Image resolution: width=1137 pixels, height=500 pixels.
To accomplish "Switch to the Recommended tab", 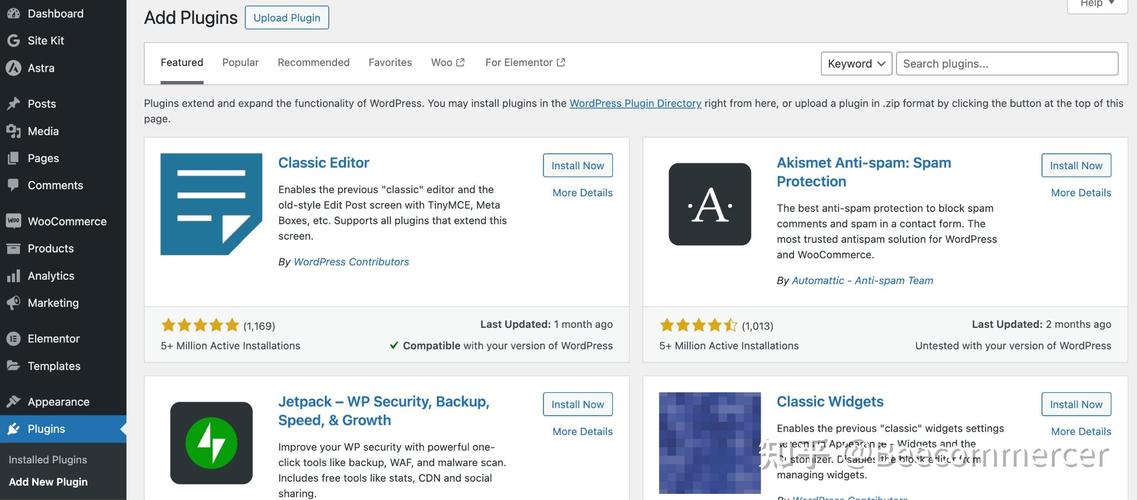I will 313,62.
